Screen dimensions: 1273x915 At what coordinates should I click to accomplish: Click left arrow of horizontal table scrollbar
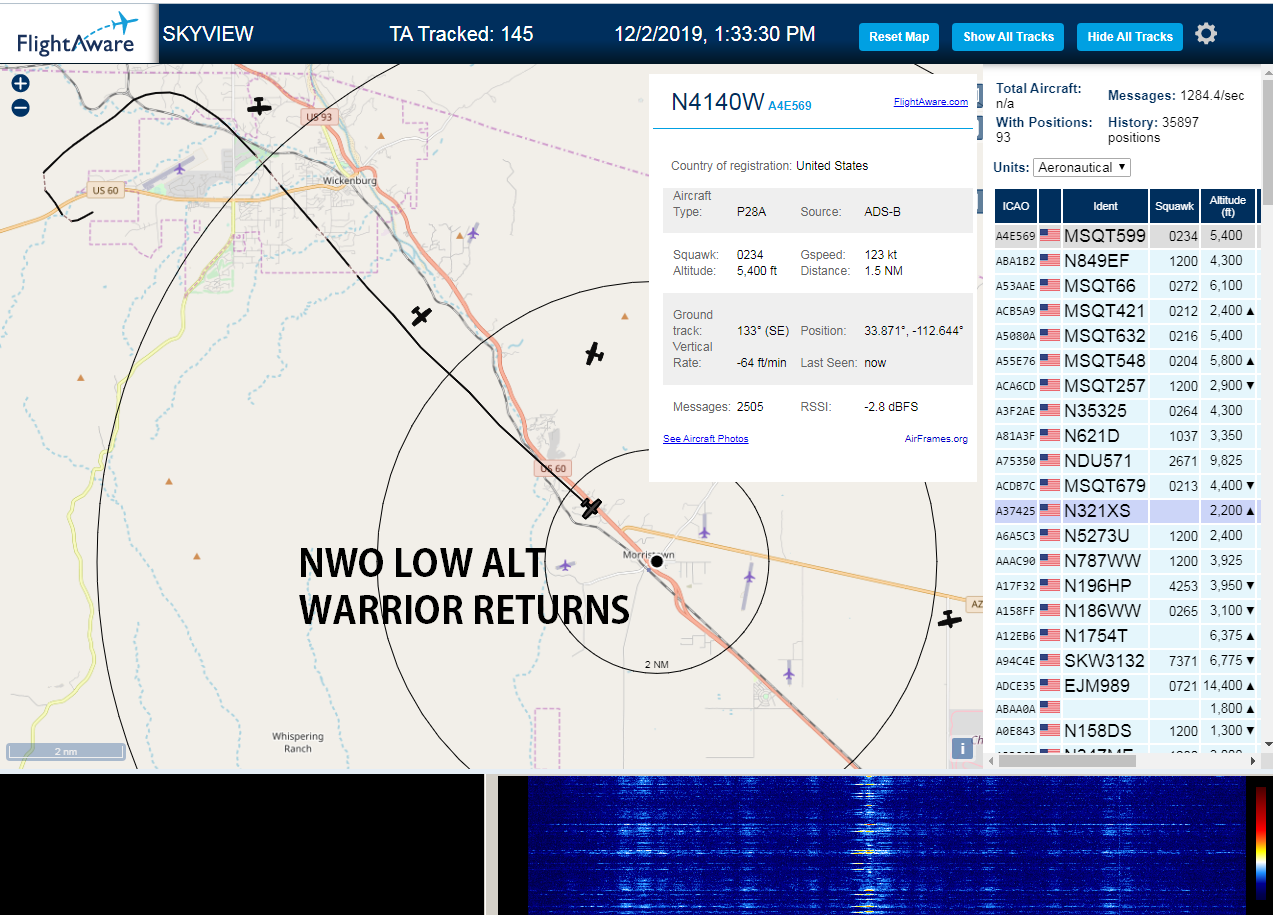[990, 761]
